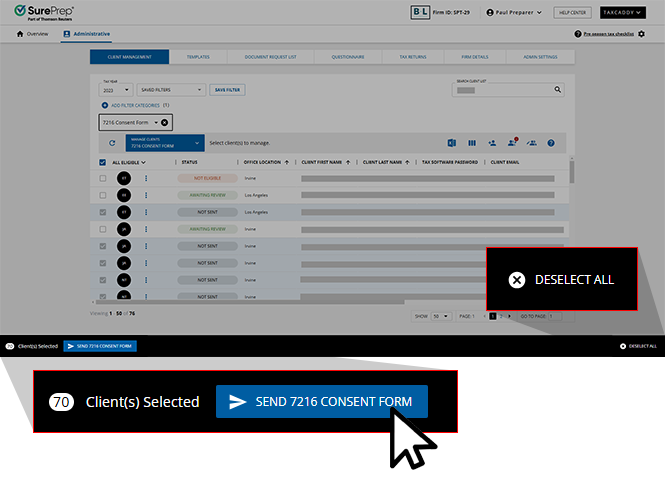Click the horizontal scrollbar under client table
Screen dimensions: 665x484
point(250,302)
